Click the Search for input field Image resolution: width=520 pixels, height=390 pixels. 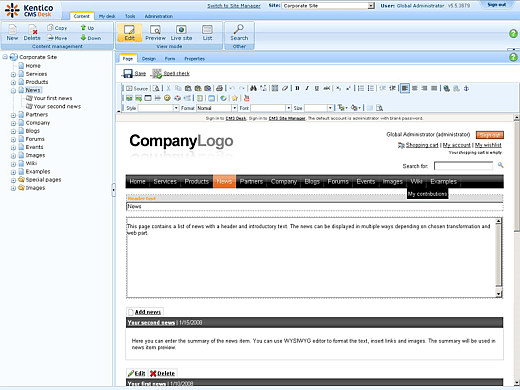[x=463, y=166]
